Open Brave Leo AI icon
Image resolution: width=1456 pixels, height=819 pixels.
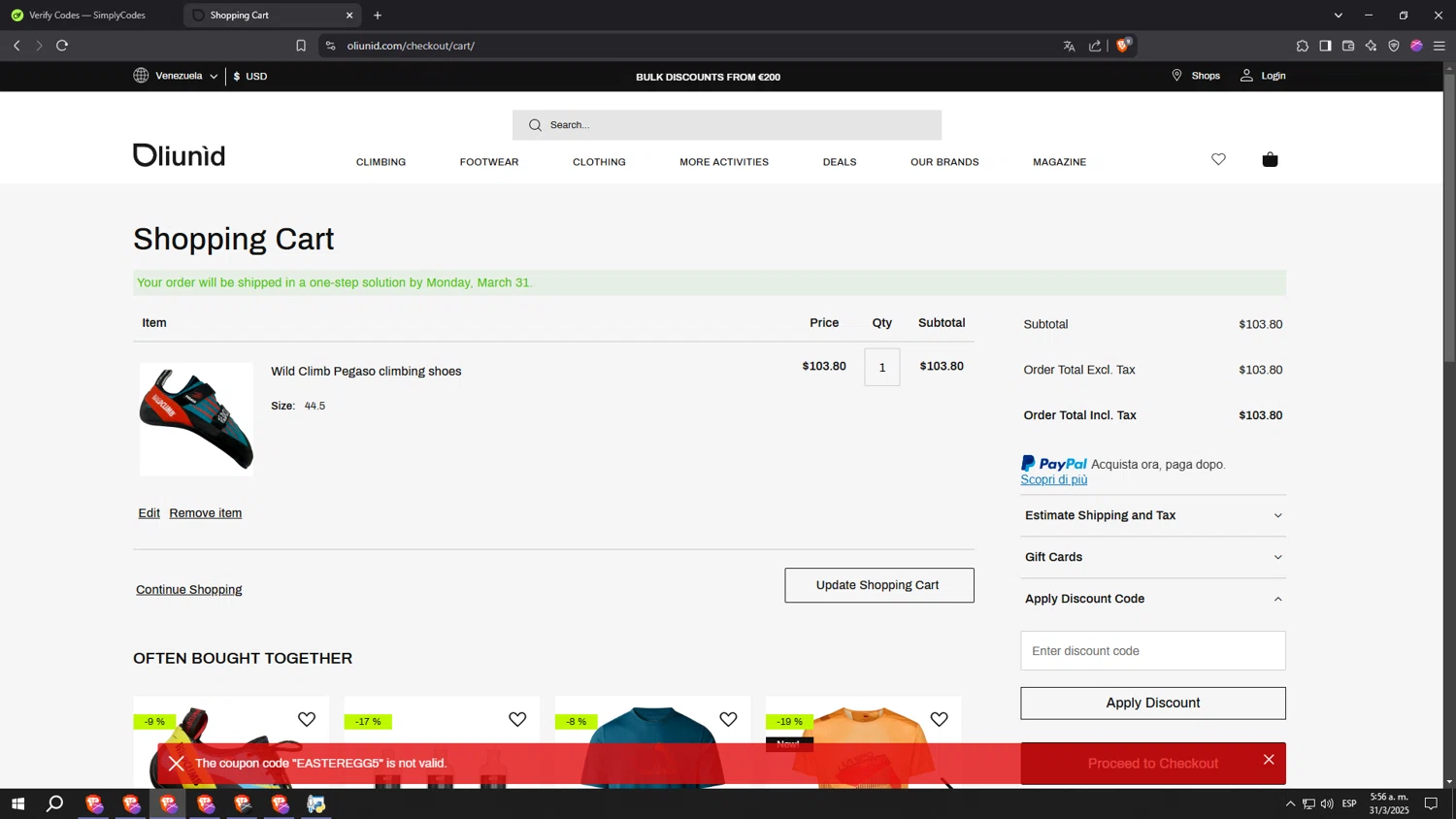pos(1371,46)
